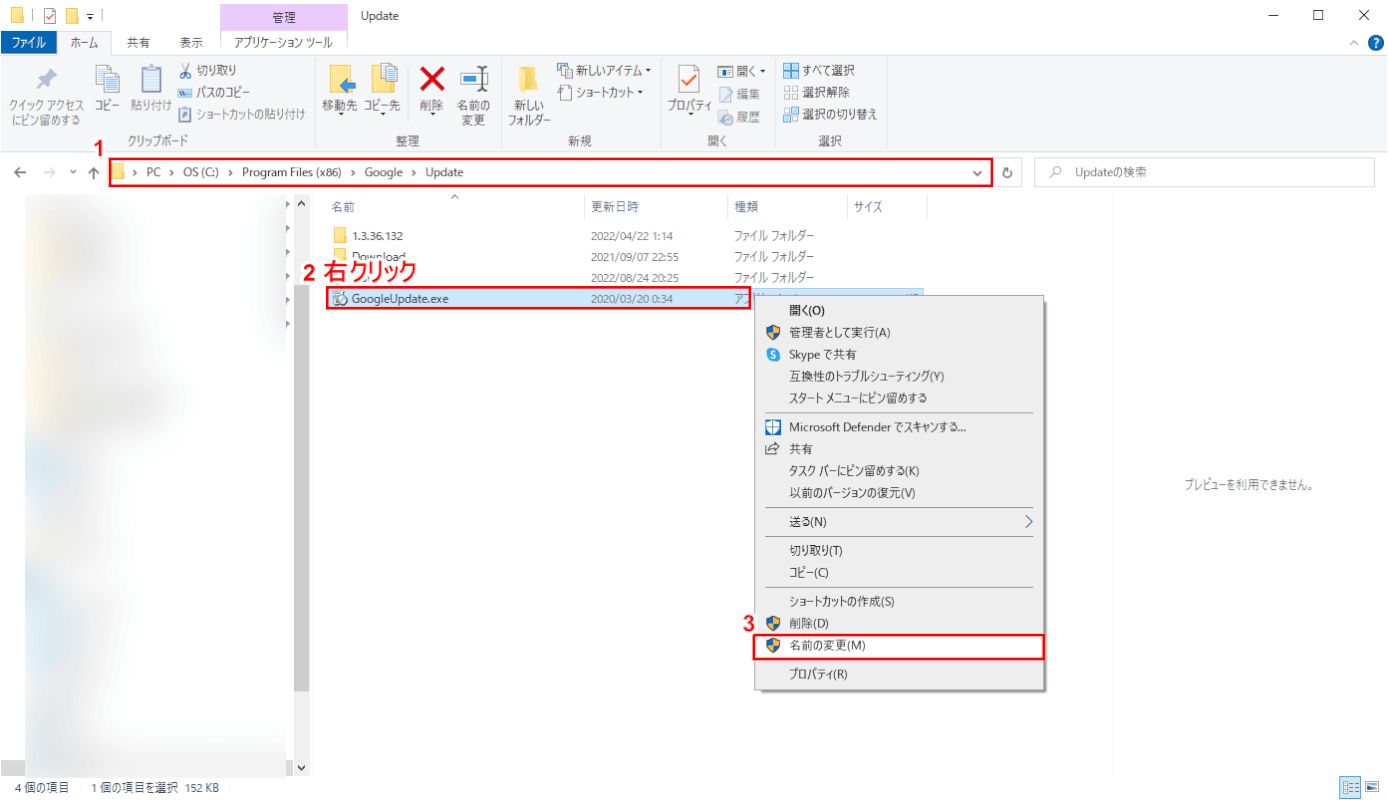Screen dimensions: 1388x800
Task: Select Skype で共有 in context menu
Action: tap(898, 354)
